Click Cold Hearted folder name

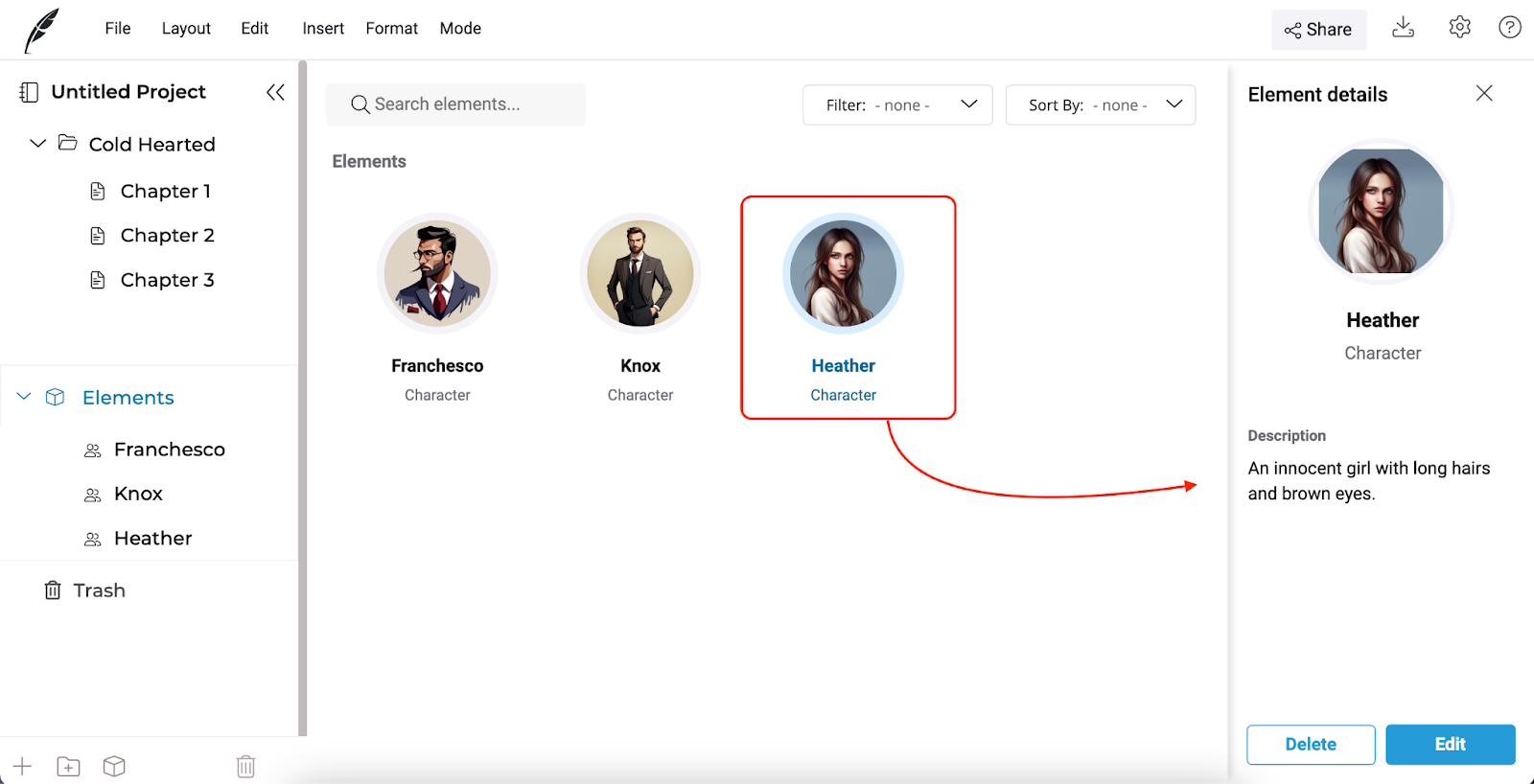click(151, 145)
